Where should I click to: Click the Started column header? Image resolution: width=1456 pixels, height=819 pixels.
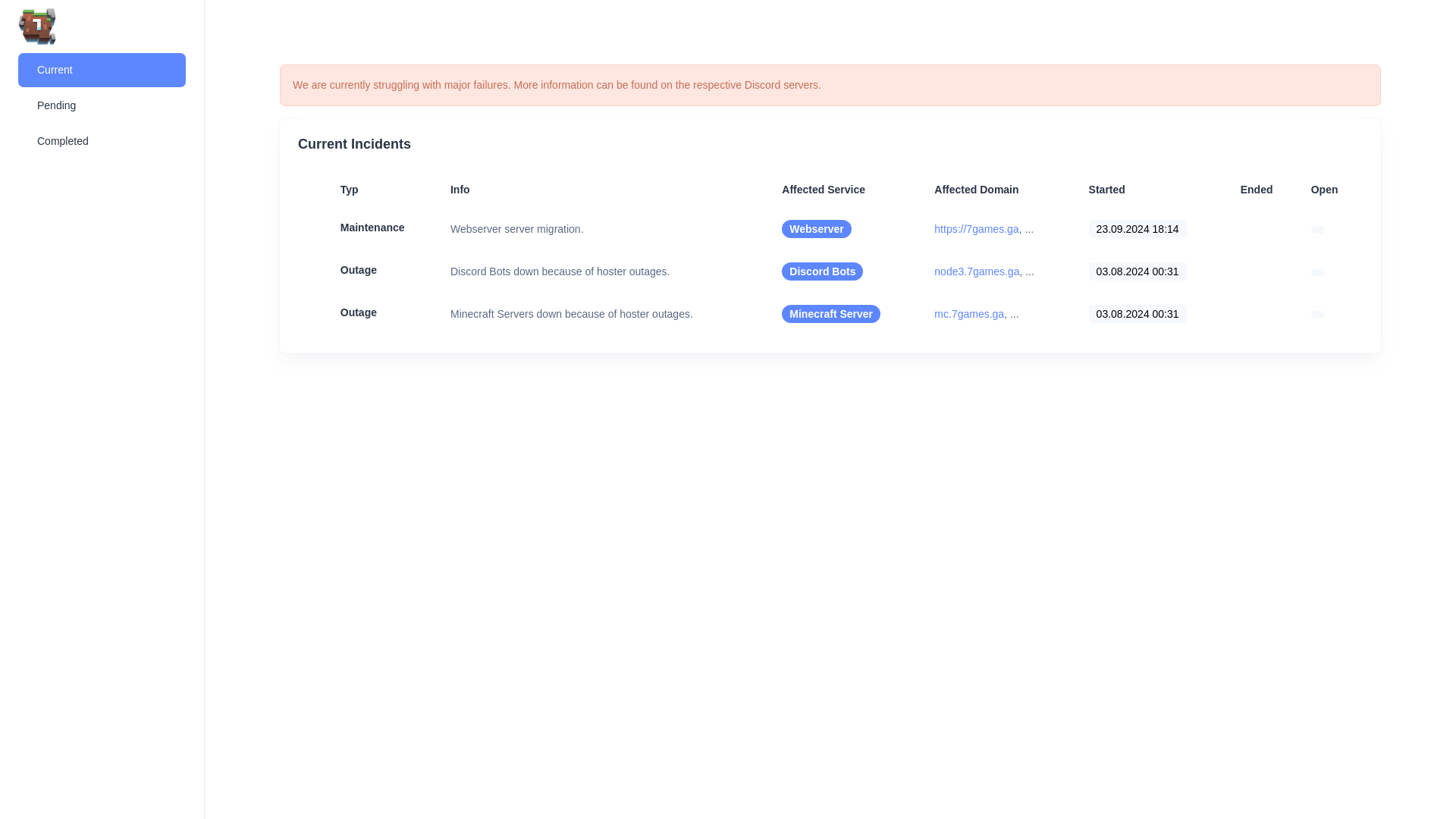(1106, 190)
